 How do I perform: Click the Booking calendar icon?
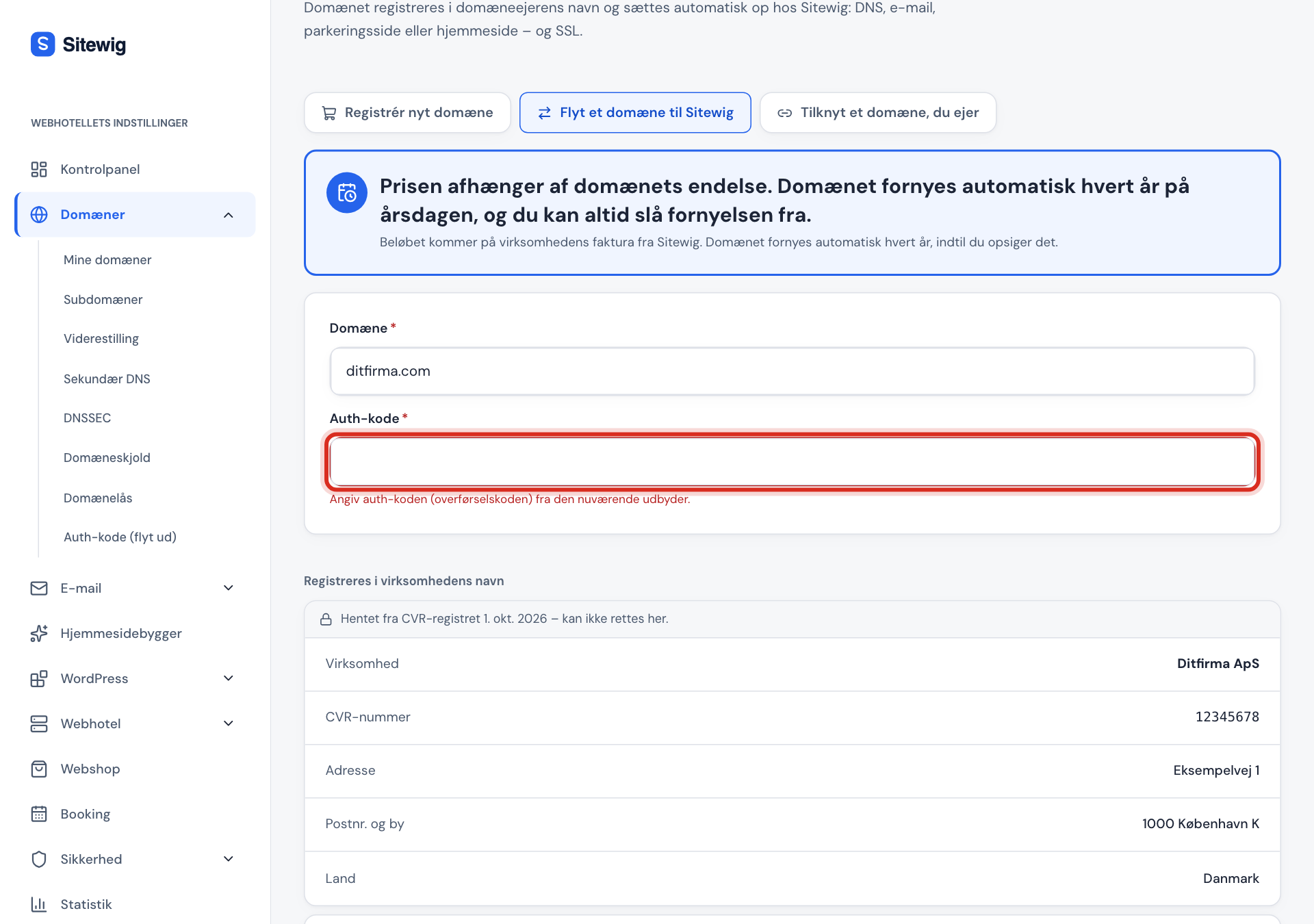(39, 814)
